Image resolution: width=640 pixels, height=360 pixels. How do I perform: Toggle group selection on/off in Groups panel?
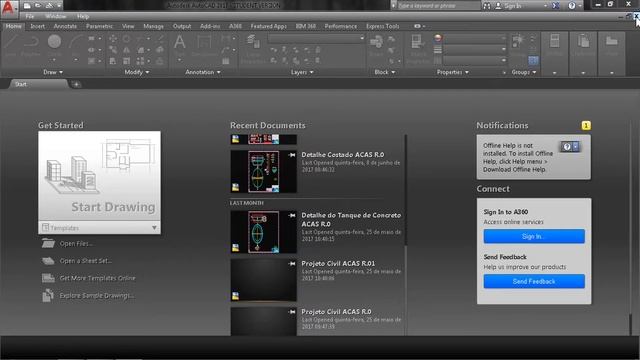tap(533, 61)
